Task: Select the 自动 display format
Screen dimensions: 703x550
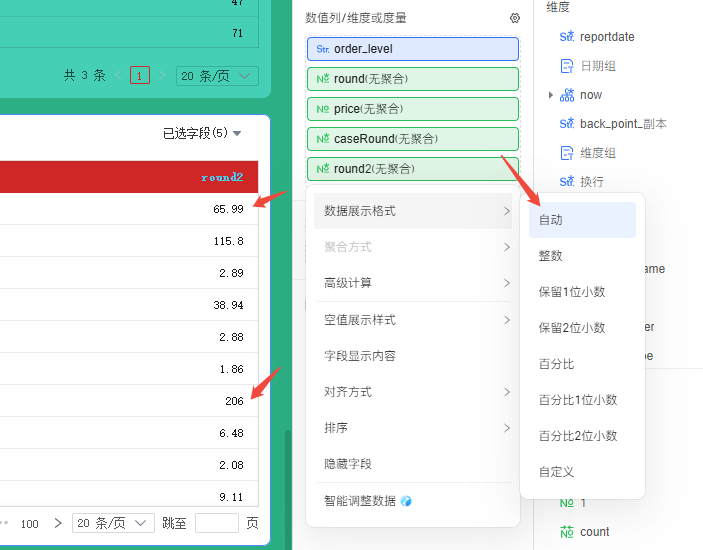Action: click(x=582, y=220)
